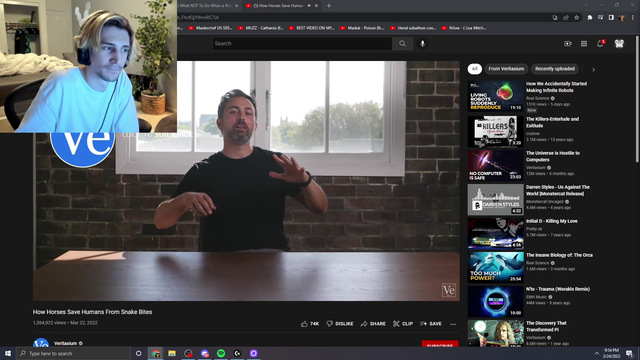Screen dimensions: 640x360
Task: Start voice search with the microphone icon
Action: click(422, 44)
